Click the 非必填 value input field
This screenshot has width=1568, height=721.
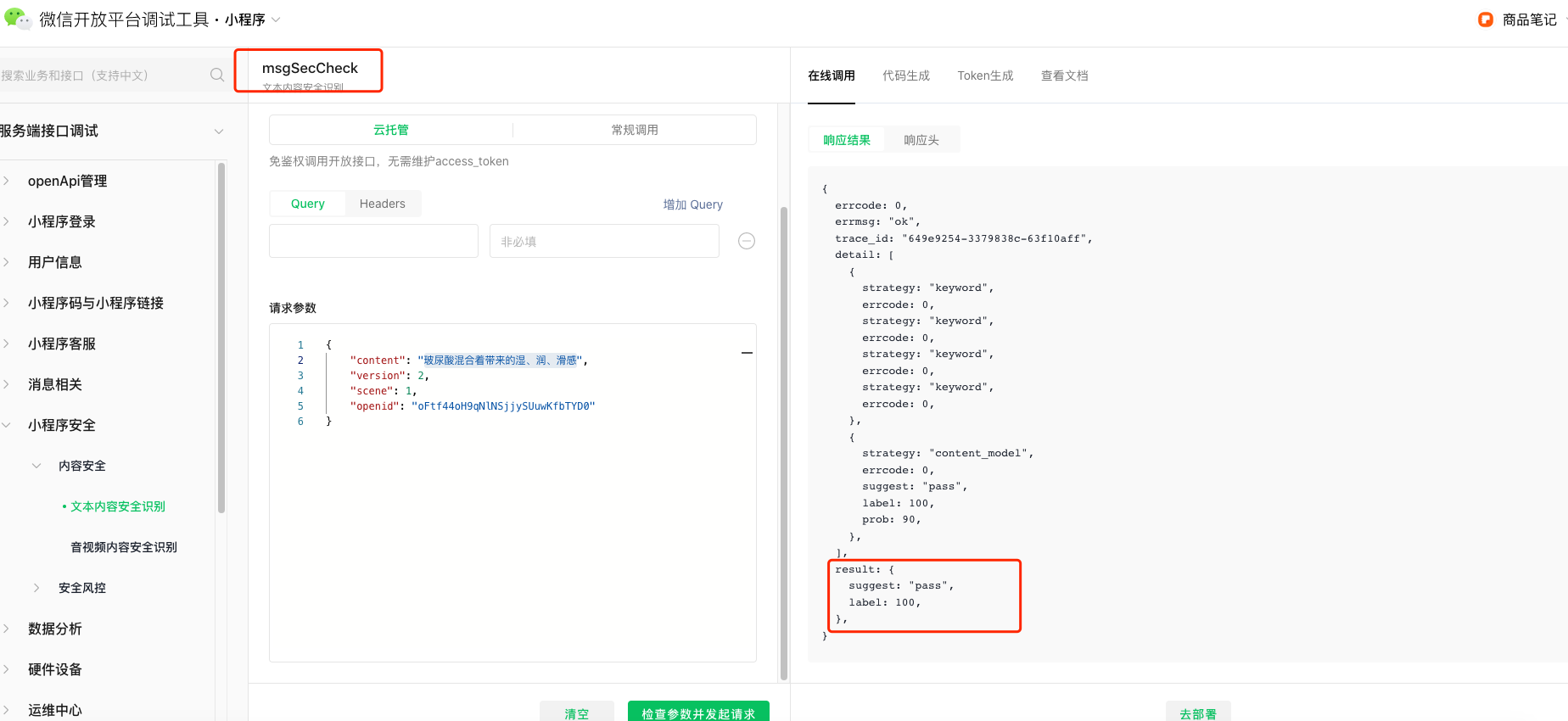(604, 241)
